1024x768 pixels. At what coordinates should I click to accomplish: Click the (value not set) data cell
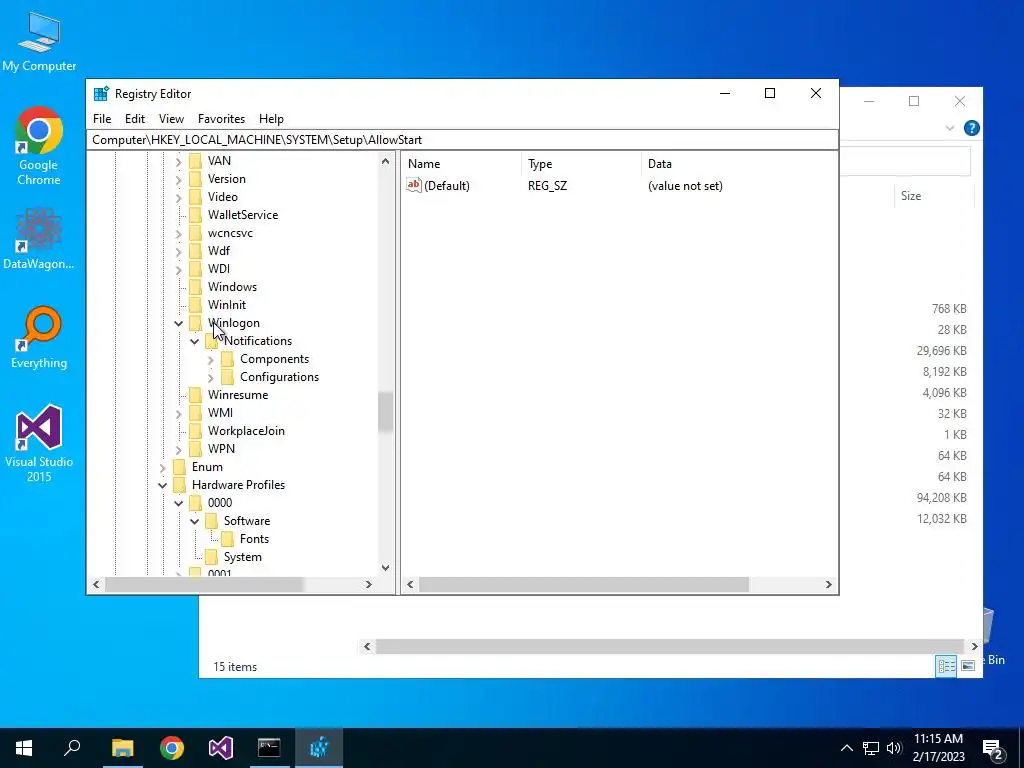tap(685, 186)
